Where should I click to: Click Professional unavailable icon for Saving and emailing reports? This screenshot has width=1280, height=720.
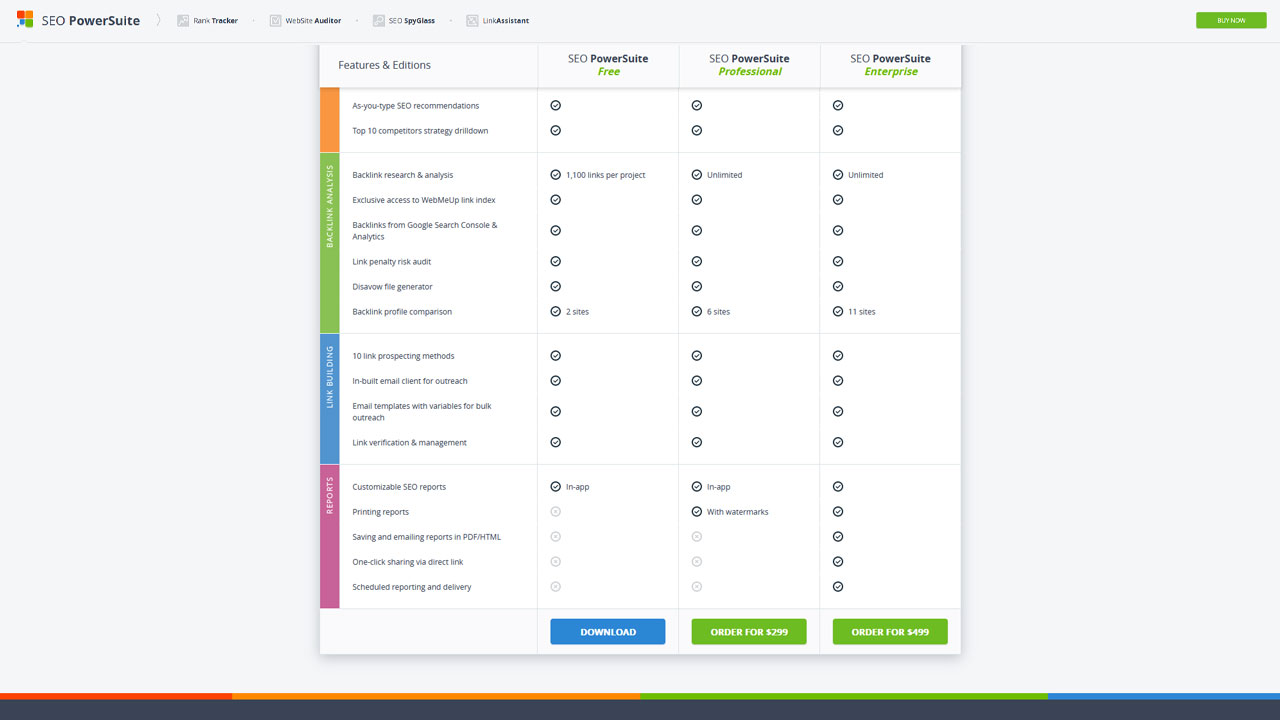click(x=697, y=536)
